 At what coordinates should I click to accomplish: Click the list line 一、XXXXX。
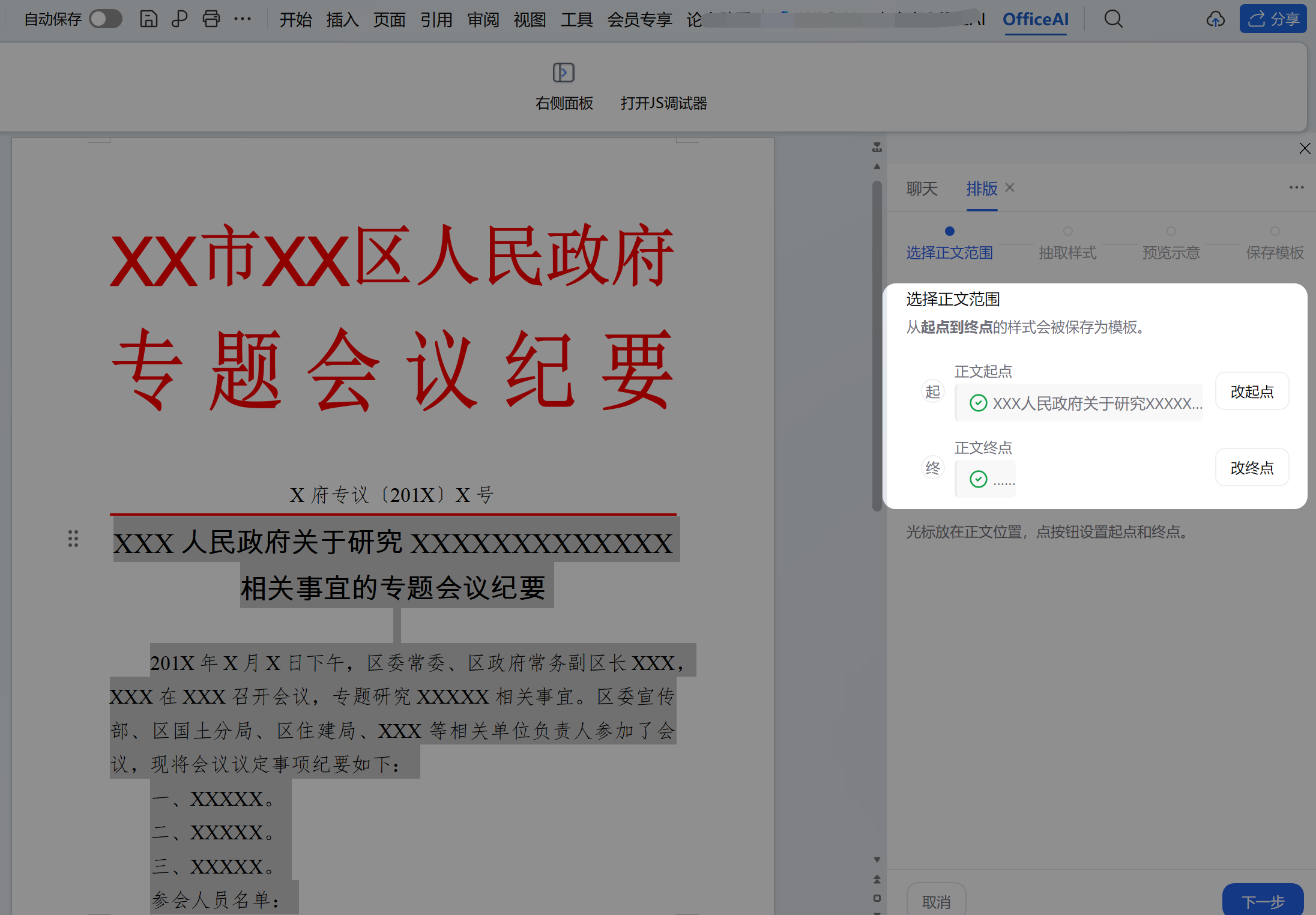pos(214,799)
